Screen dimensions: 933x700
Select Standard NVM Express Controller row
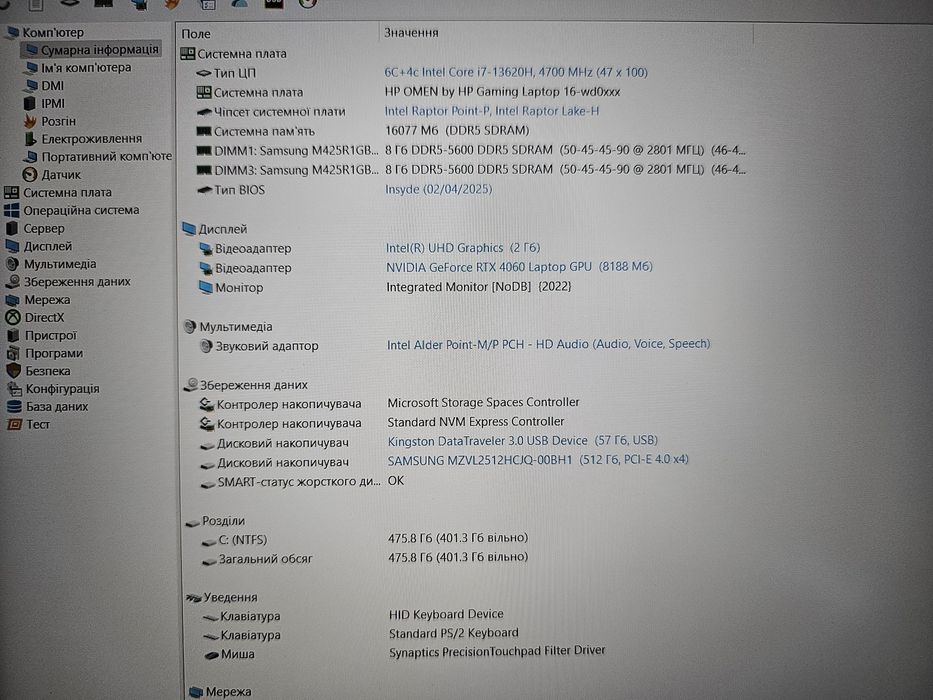(381, 423)
